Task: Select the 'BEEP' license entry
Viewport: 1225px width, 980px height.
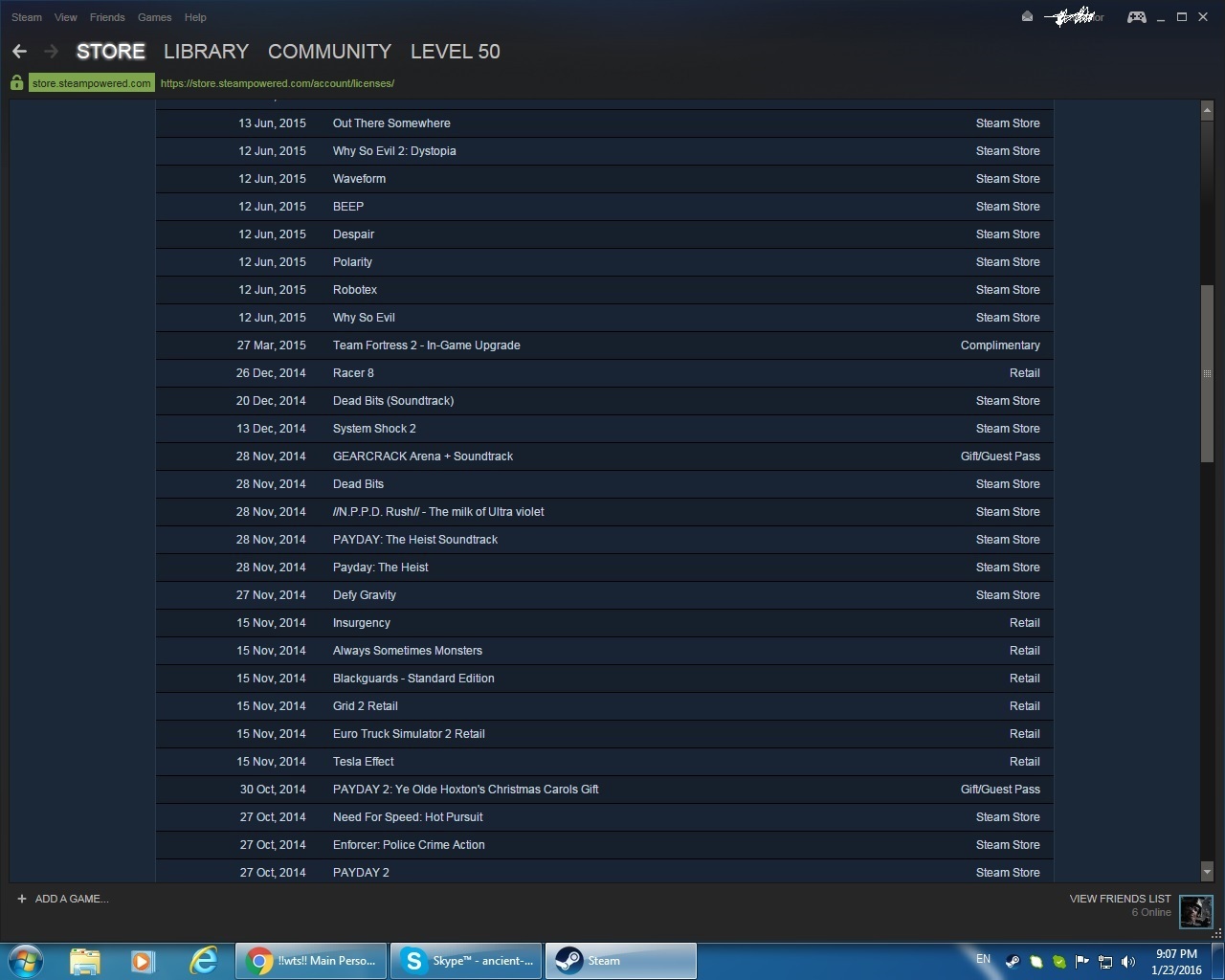Action: point(604,207)
